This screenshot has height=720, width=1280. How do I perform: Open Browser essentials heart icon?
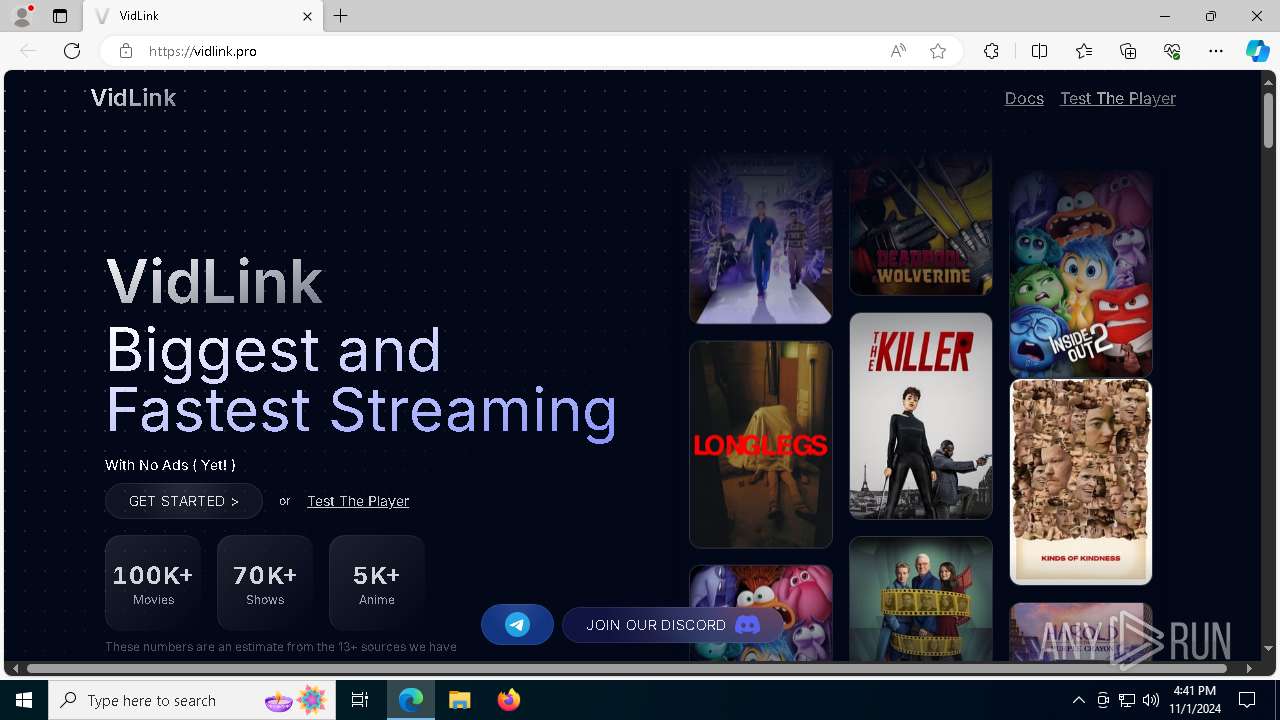click(1172, 51)
